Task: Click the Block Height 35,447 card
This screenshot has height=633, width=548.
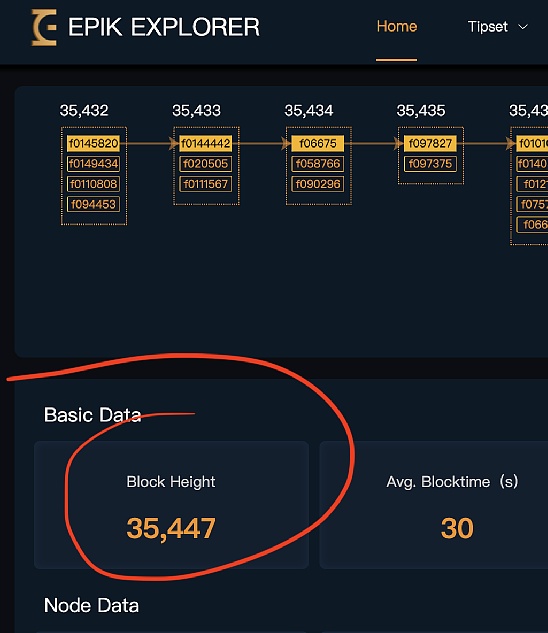Action: [x=171, y=505]
